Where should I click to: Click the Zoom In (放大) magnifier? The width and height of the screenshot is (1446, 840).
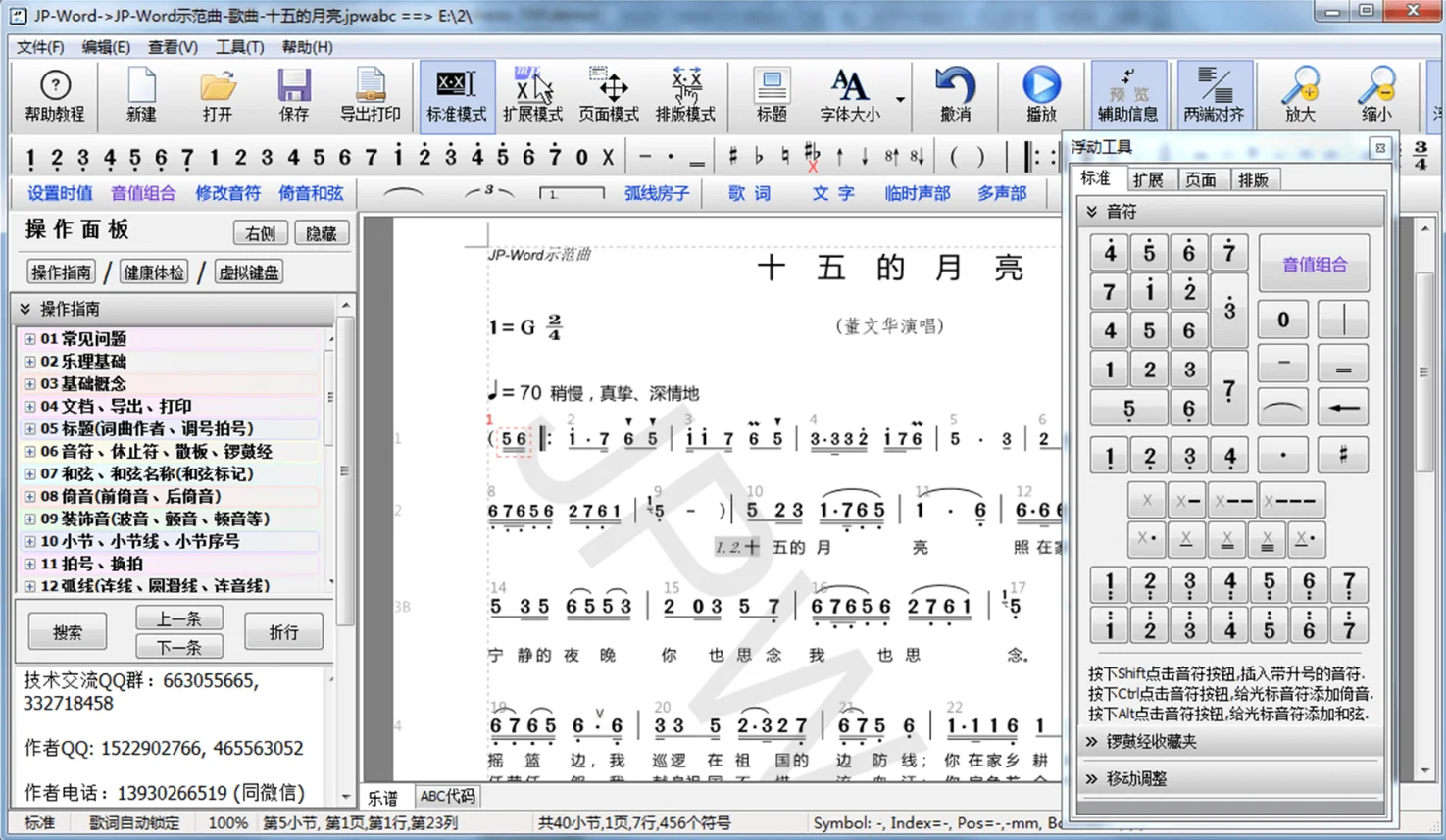(x=1300, y=95)
